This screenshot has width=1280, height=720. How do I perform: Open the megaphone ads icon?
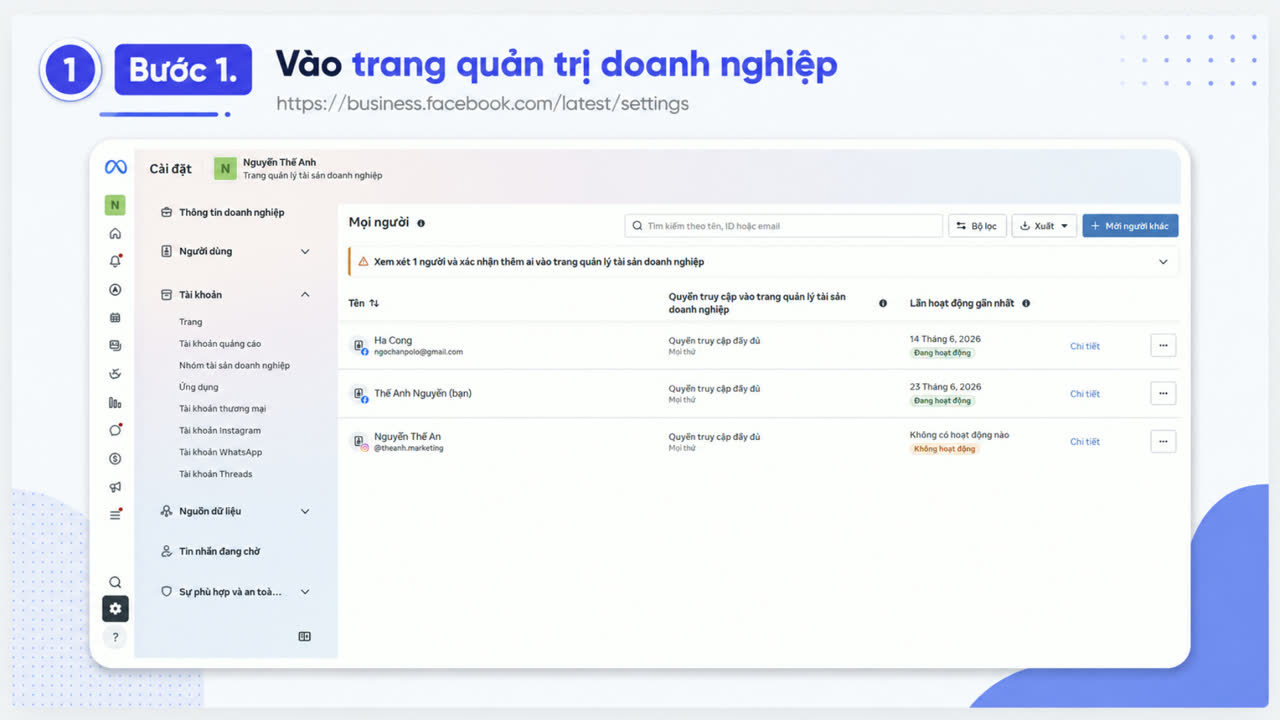(x=115, y=487)
